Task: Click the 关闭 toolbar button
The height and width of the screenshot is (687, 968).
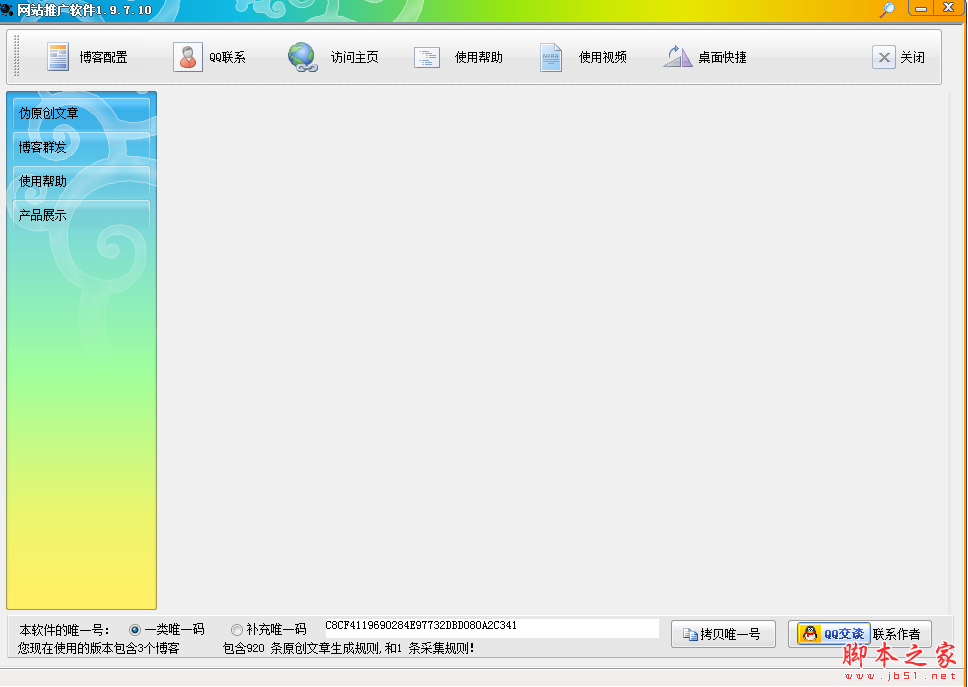Action: coord(898,57)
